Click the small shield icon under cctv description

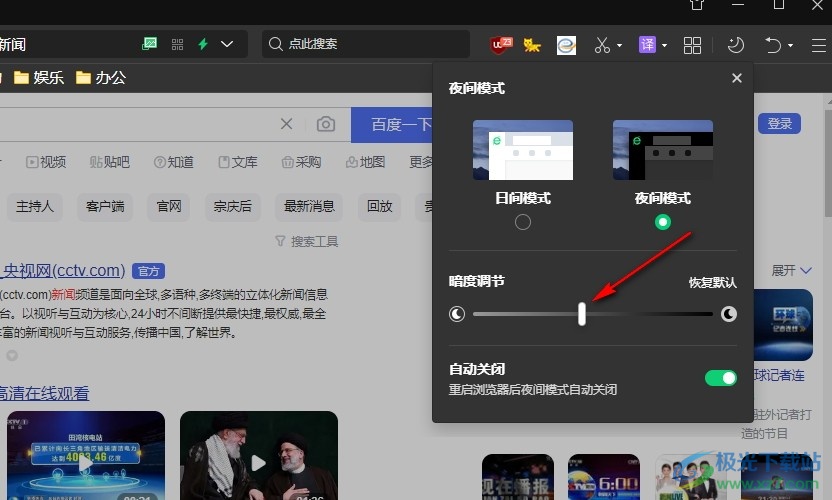click(12, 355)
